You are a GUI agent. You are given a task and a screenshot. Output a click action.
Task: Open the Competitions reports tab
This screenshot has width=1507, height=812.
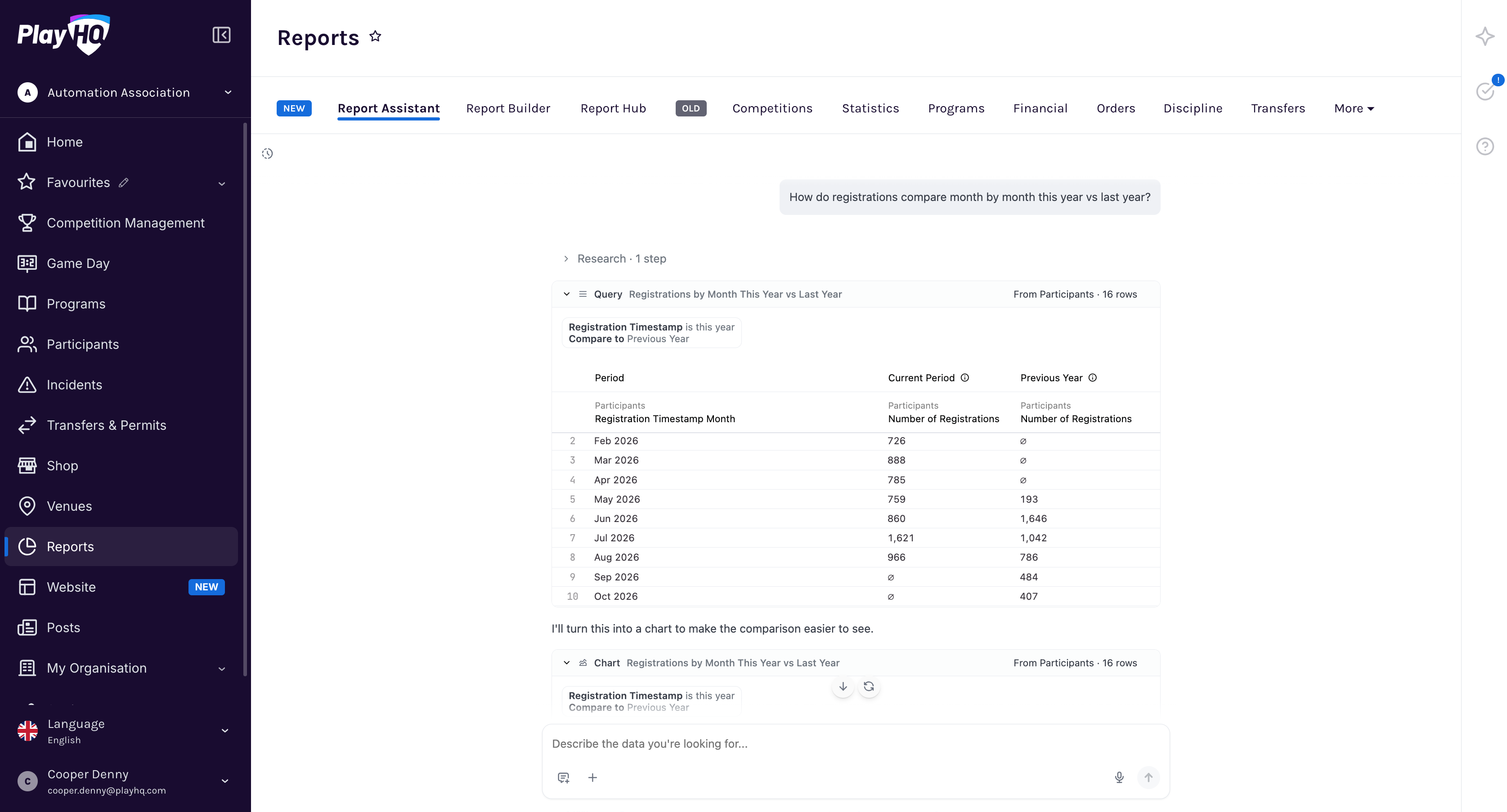(772, 109)
